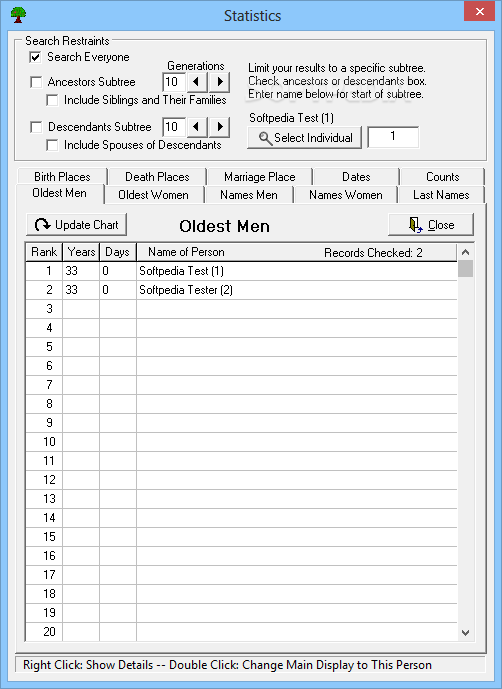Close the Statistics window
Screen dimensions: 502x689
[x=479, y=12]
